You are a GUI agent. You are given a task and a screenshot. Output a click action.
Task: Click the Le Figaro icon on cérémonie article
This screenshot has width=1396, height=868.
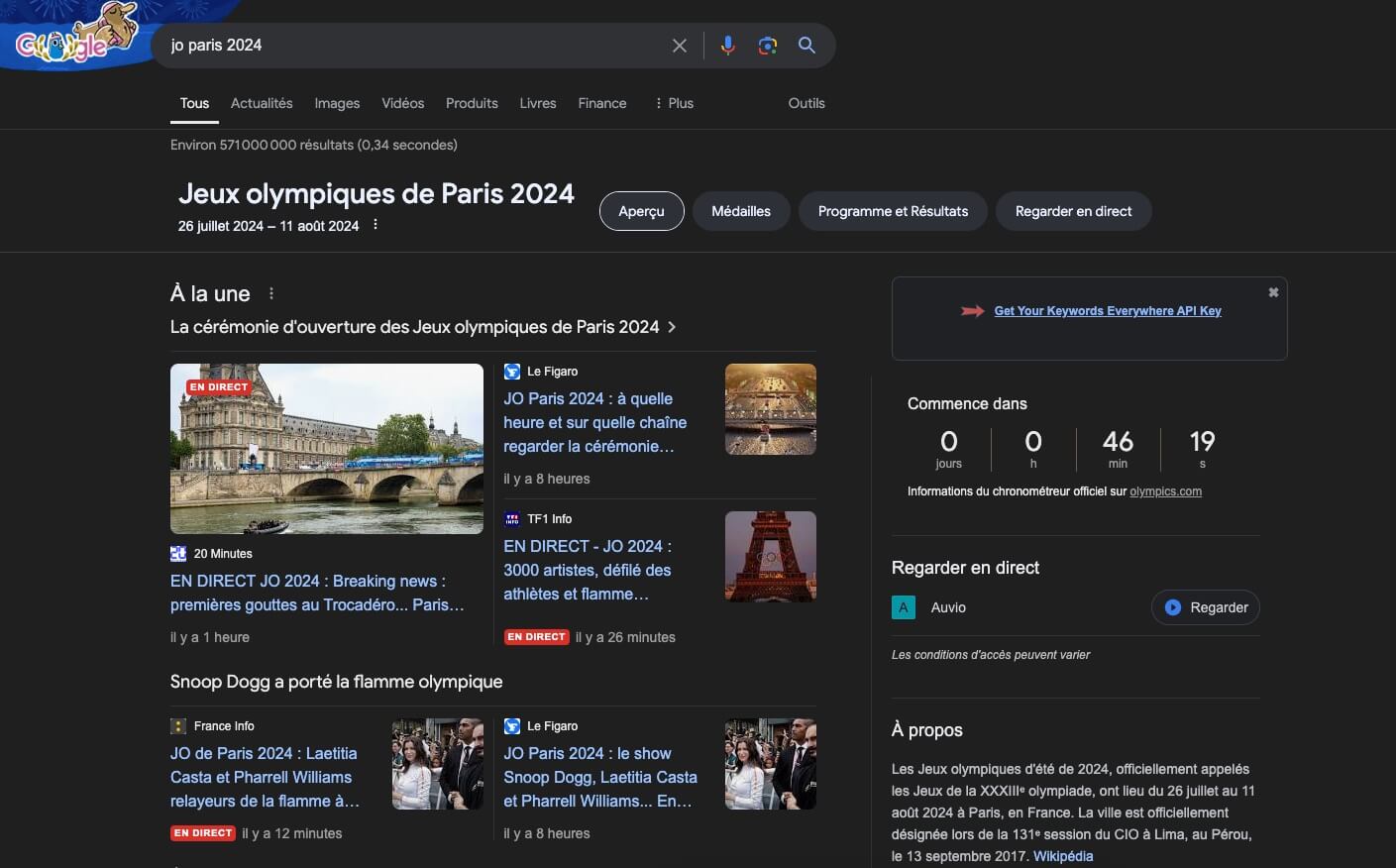pyautogui.click(x=512, y=372)
